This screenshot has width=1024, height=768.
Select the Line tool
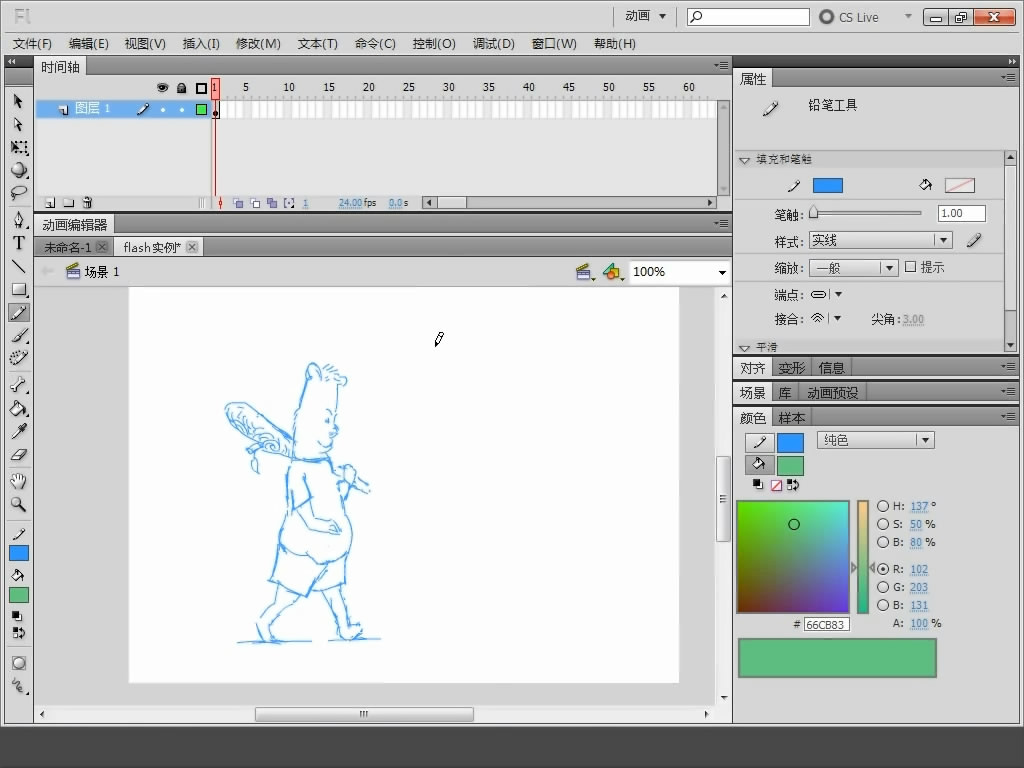point(18,266)
